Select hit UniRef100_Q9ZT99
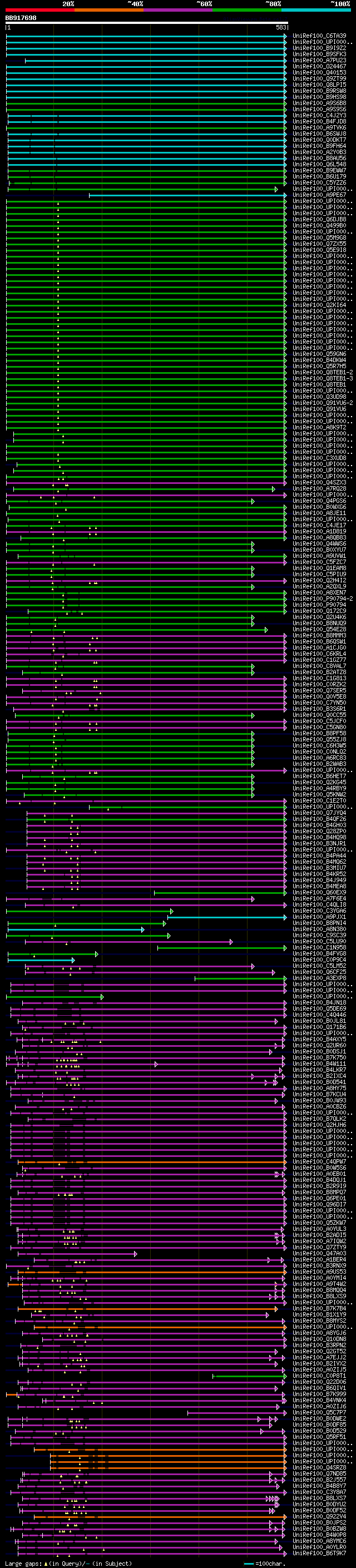This screenshot has width=356, height=1568. 319,78
